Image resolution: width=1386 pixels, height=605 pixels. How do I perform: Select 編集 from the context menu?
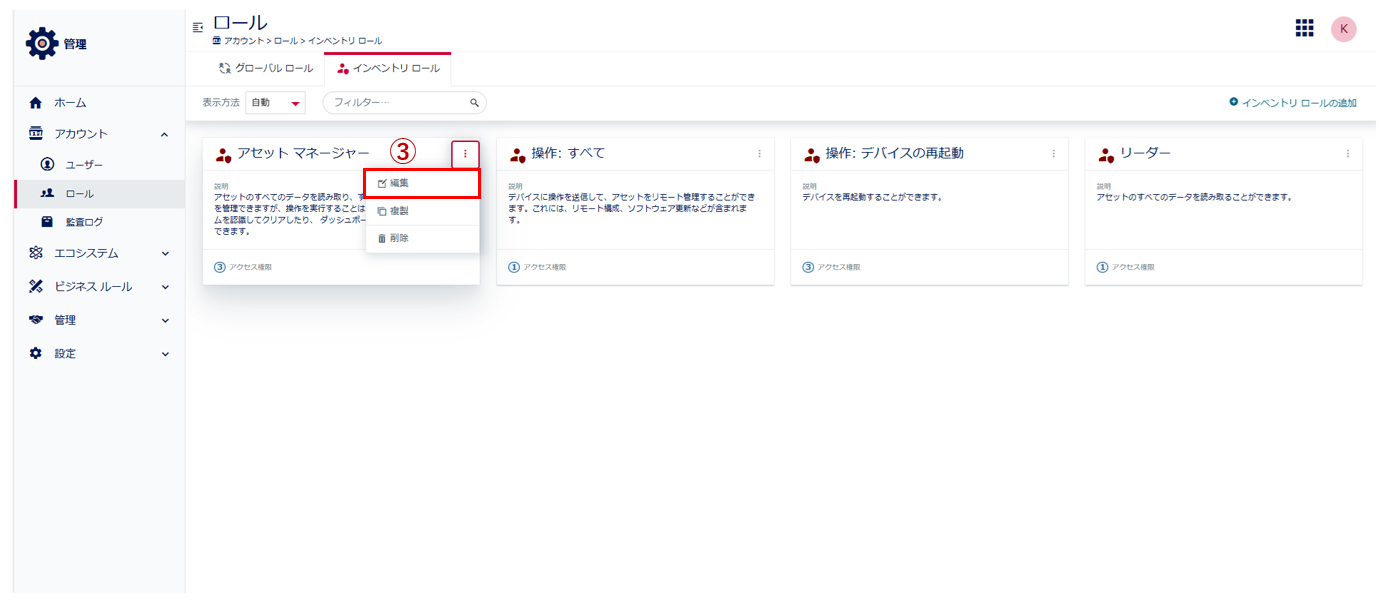coord(422,184)
